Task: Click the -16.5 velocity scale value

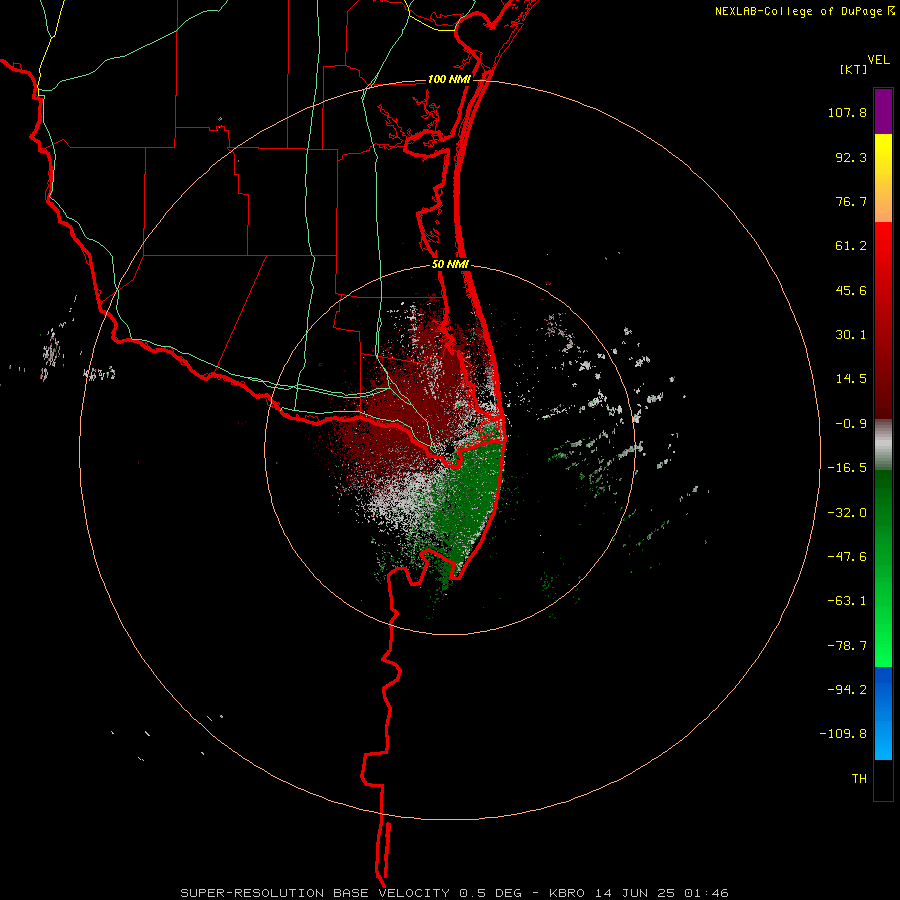Action: (x=847, y=468)
